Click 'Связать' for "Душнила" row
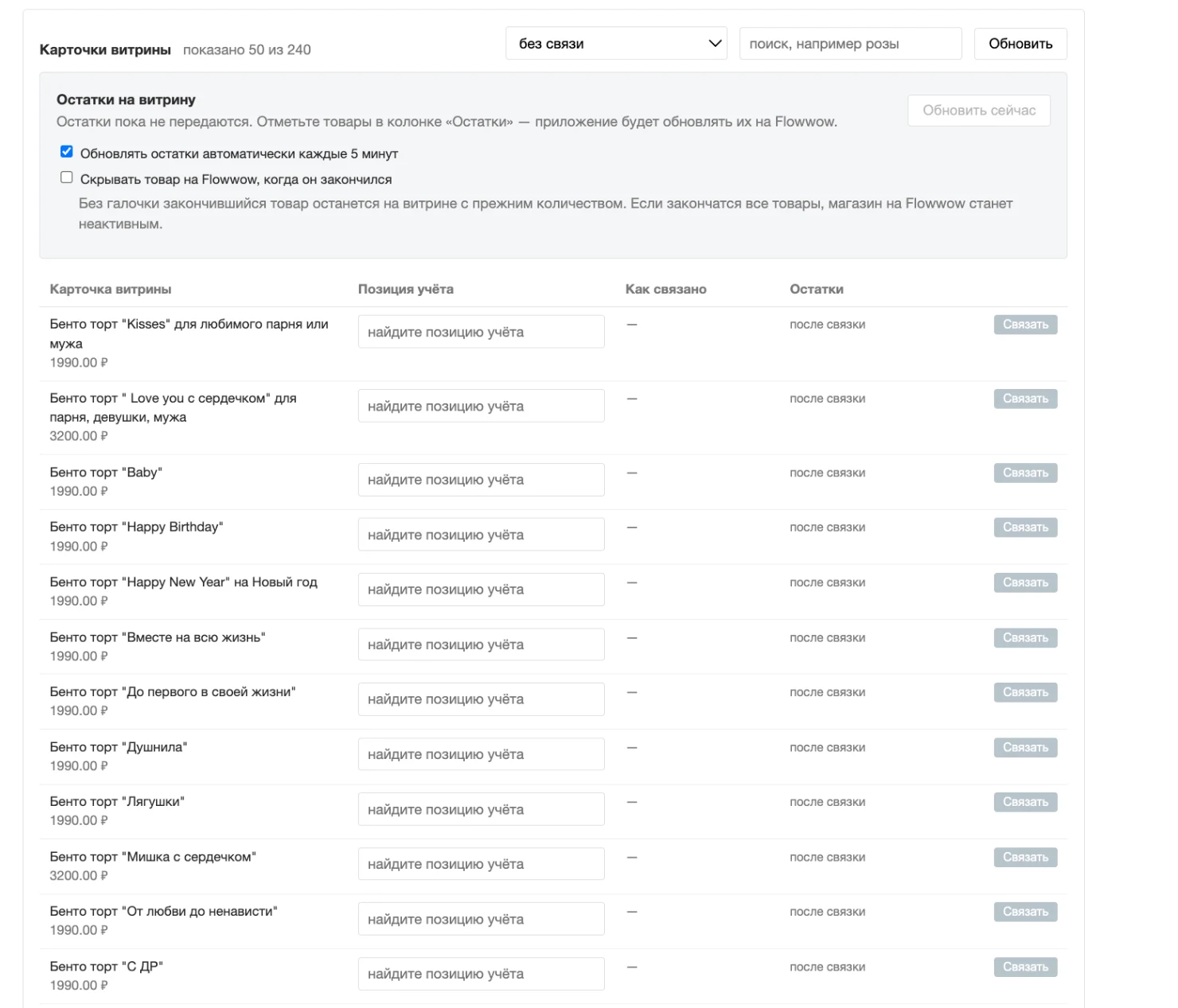The image size is (1178, 1008). 1025,747
